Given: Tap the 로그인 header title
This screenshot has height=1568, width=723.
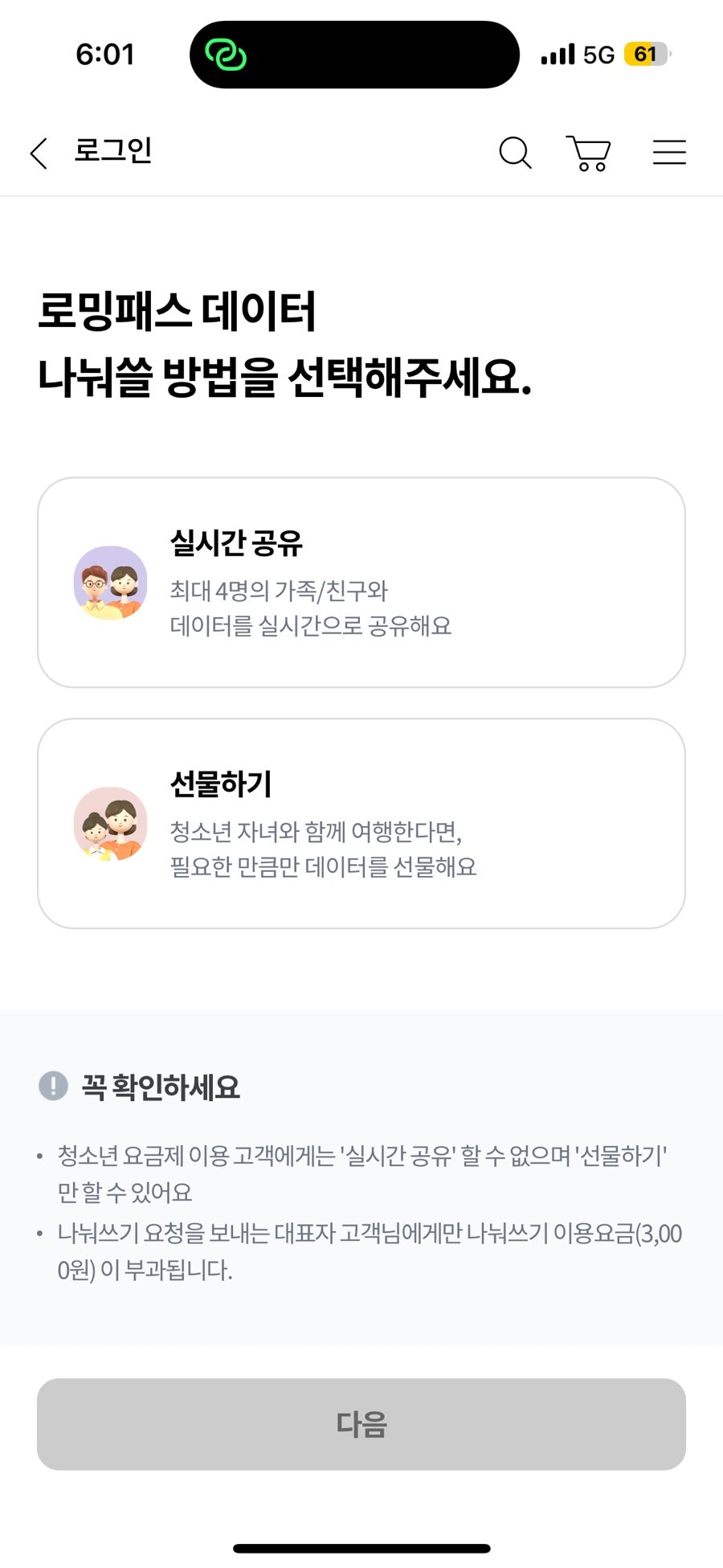Looking at the screenshot, I should [113, 150].
